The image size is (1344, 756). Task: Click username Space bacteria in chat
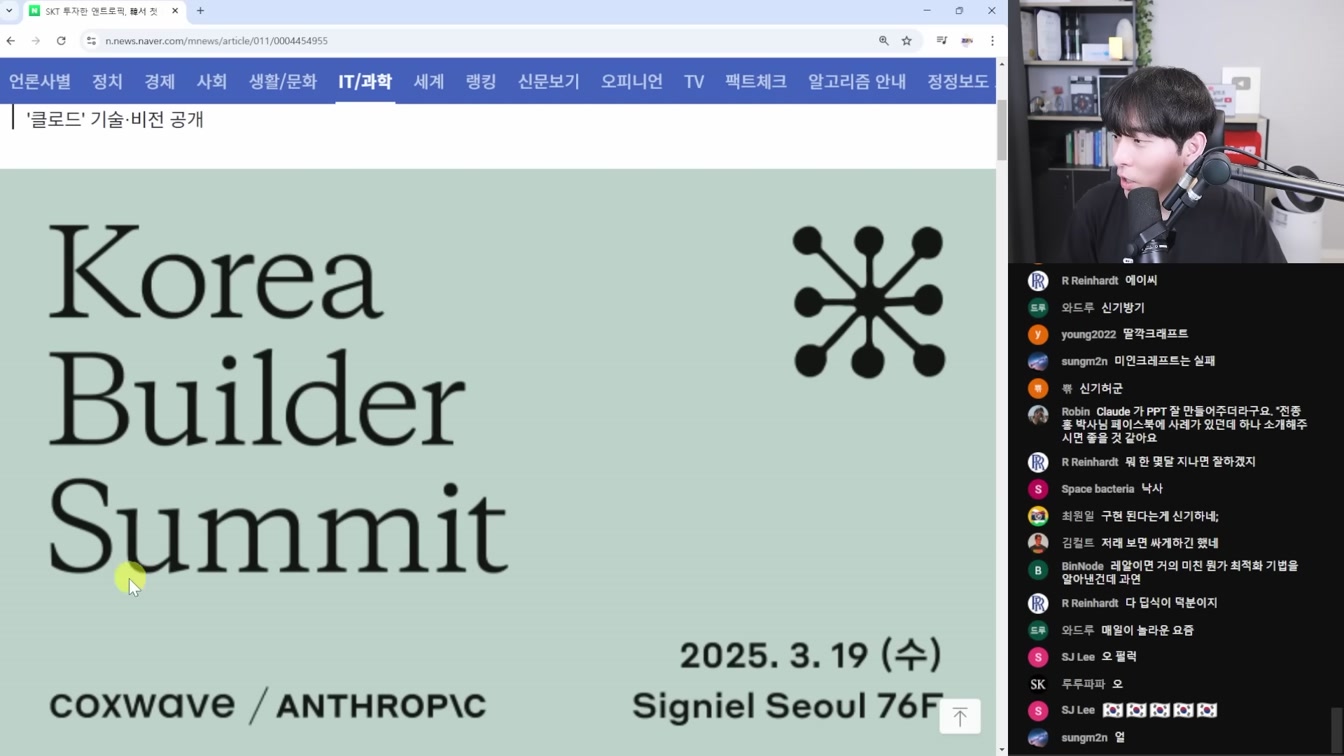[1097, 489]
